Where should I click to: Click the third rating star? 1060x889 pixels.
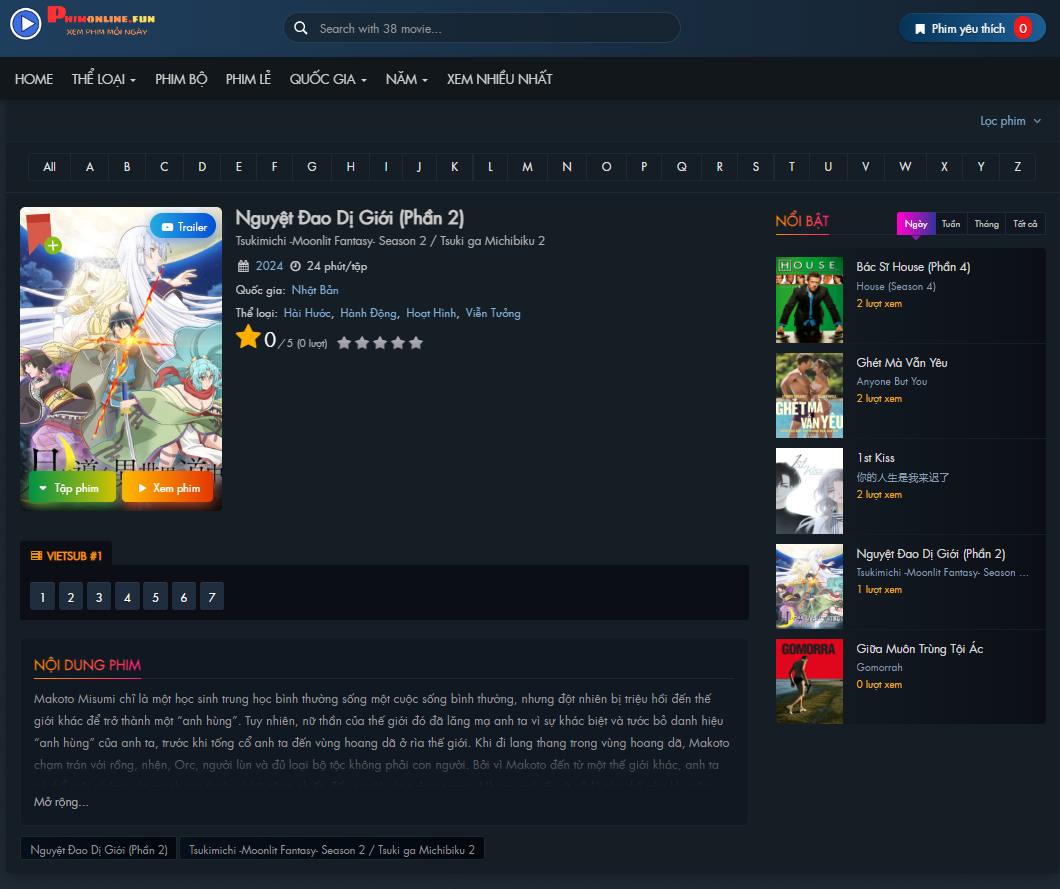coord(380,343)
